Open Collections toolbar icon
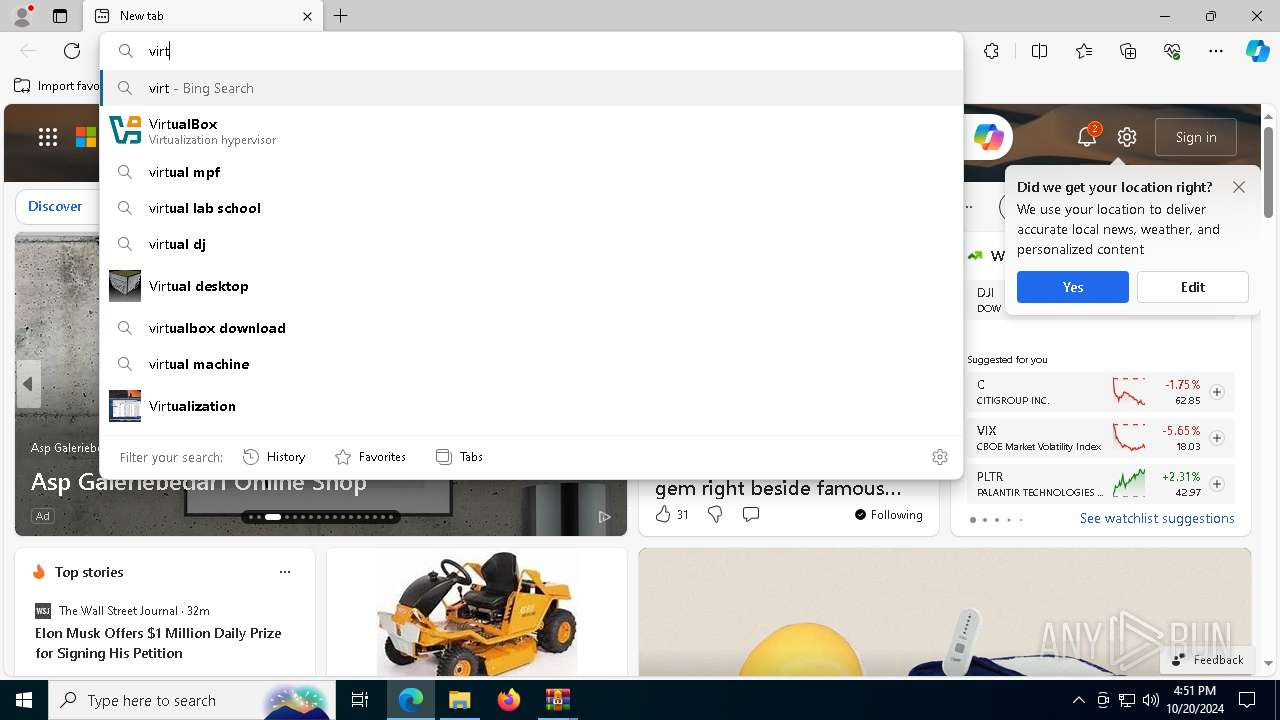1280x720 pixels. pyautogui.click(x=1128, y=51)
